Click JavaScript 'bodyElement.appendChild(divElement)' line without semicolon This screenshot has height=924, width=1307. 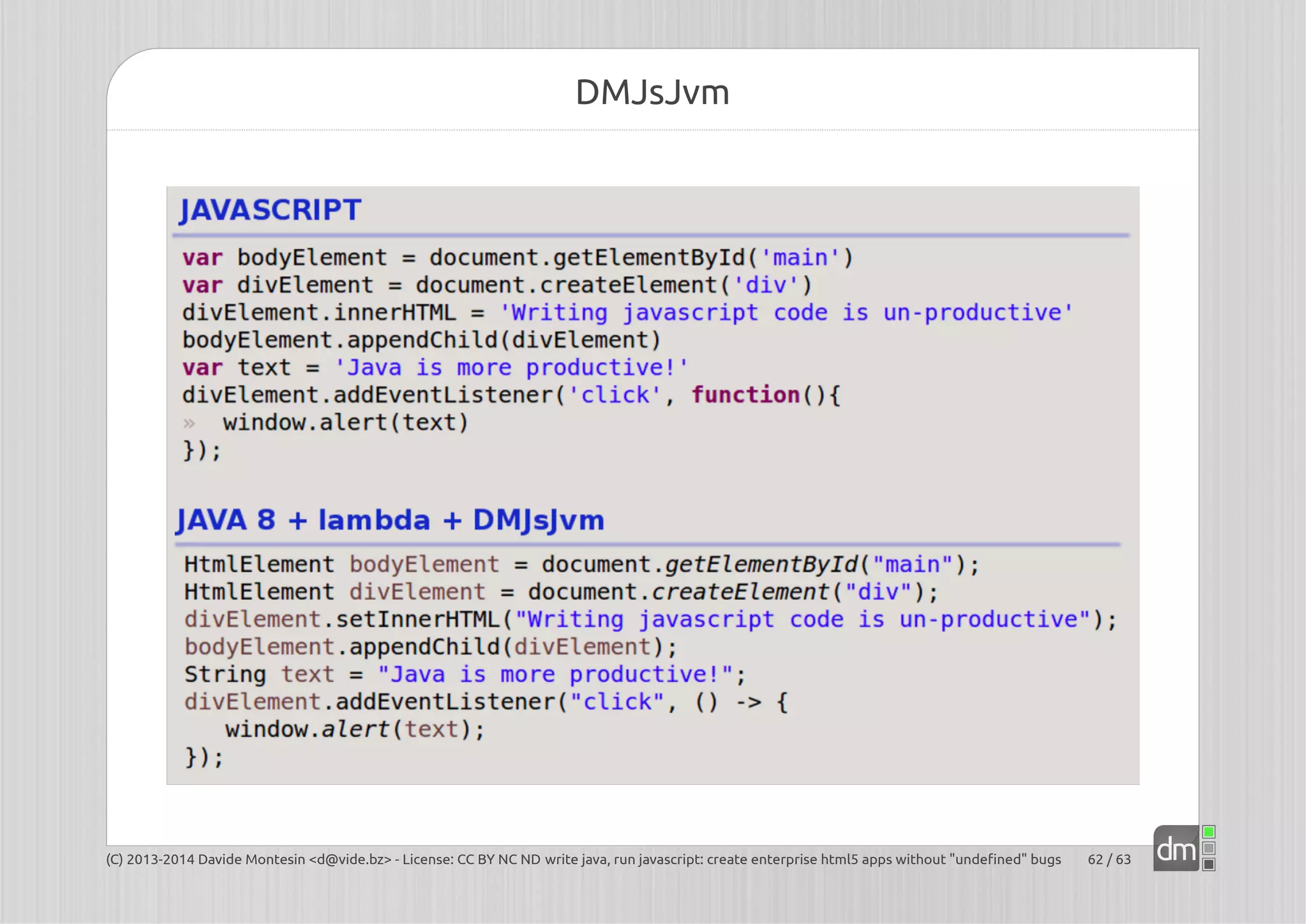[422, 340]
